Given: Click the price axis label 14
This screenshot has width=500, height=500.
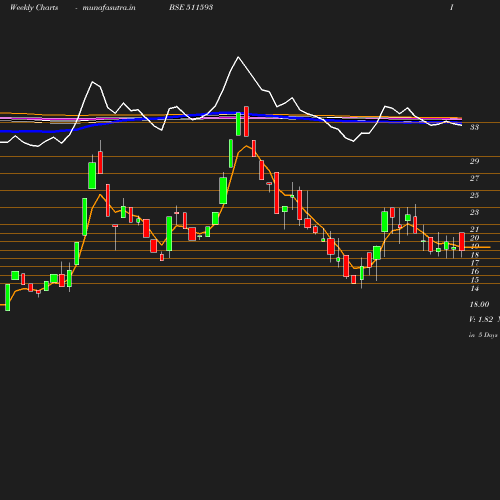Looking at the screenshot, I should click(475, 288).
